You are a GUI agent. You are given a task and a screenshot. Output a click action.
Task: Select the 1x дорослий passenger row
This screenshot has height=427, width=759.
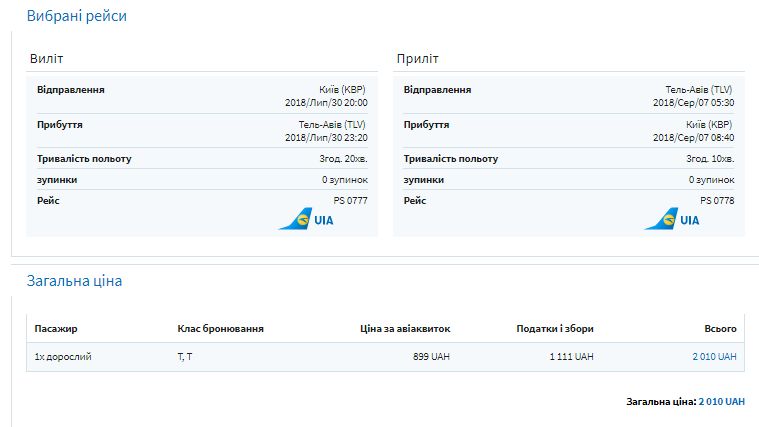[x=63, y=357]
